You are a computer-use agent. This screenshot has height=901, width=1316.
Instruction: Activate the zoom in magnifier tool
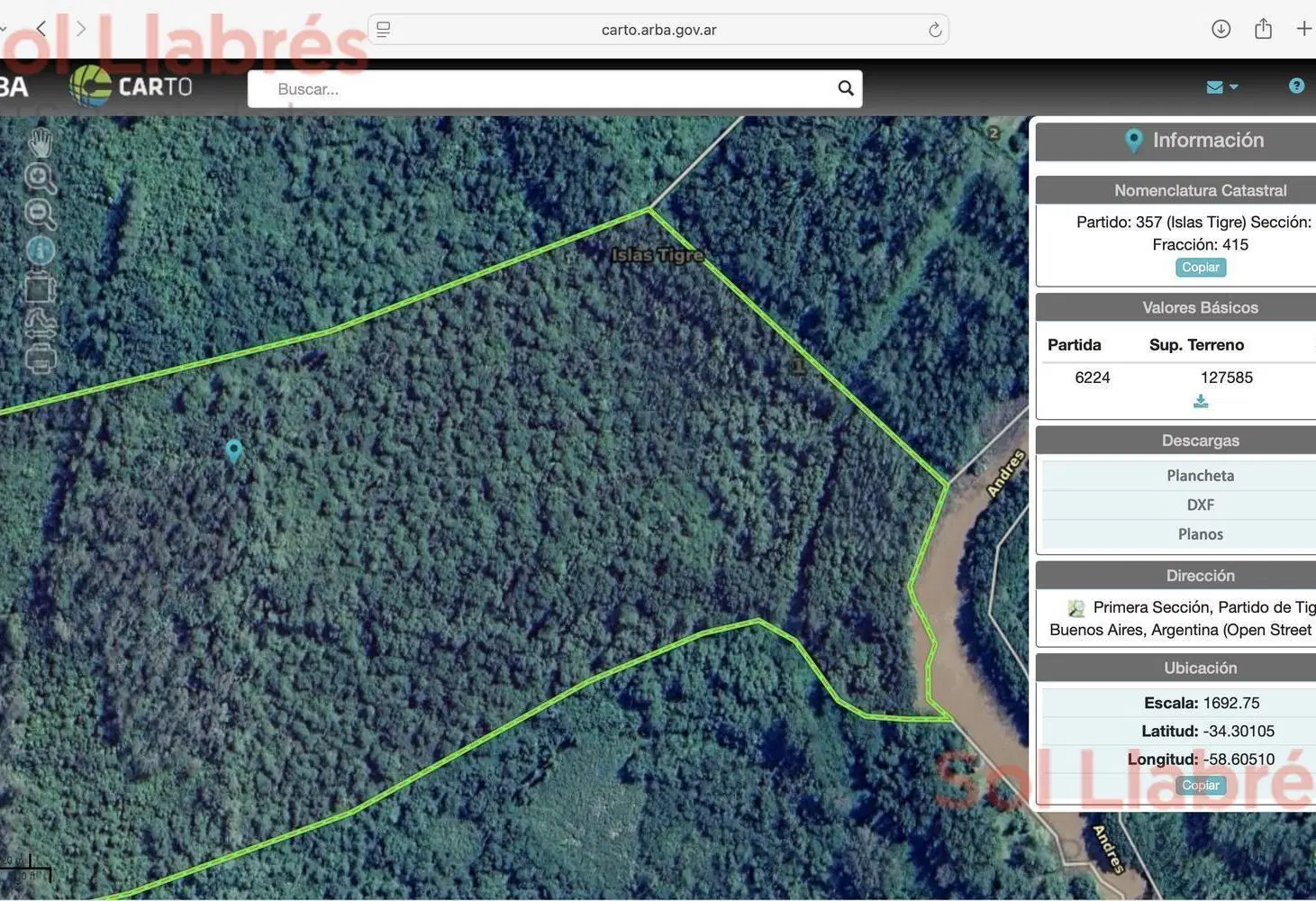coord(40,177)
